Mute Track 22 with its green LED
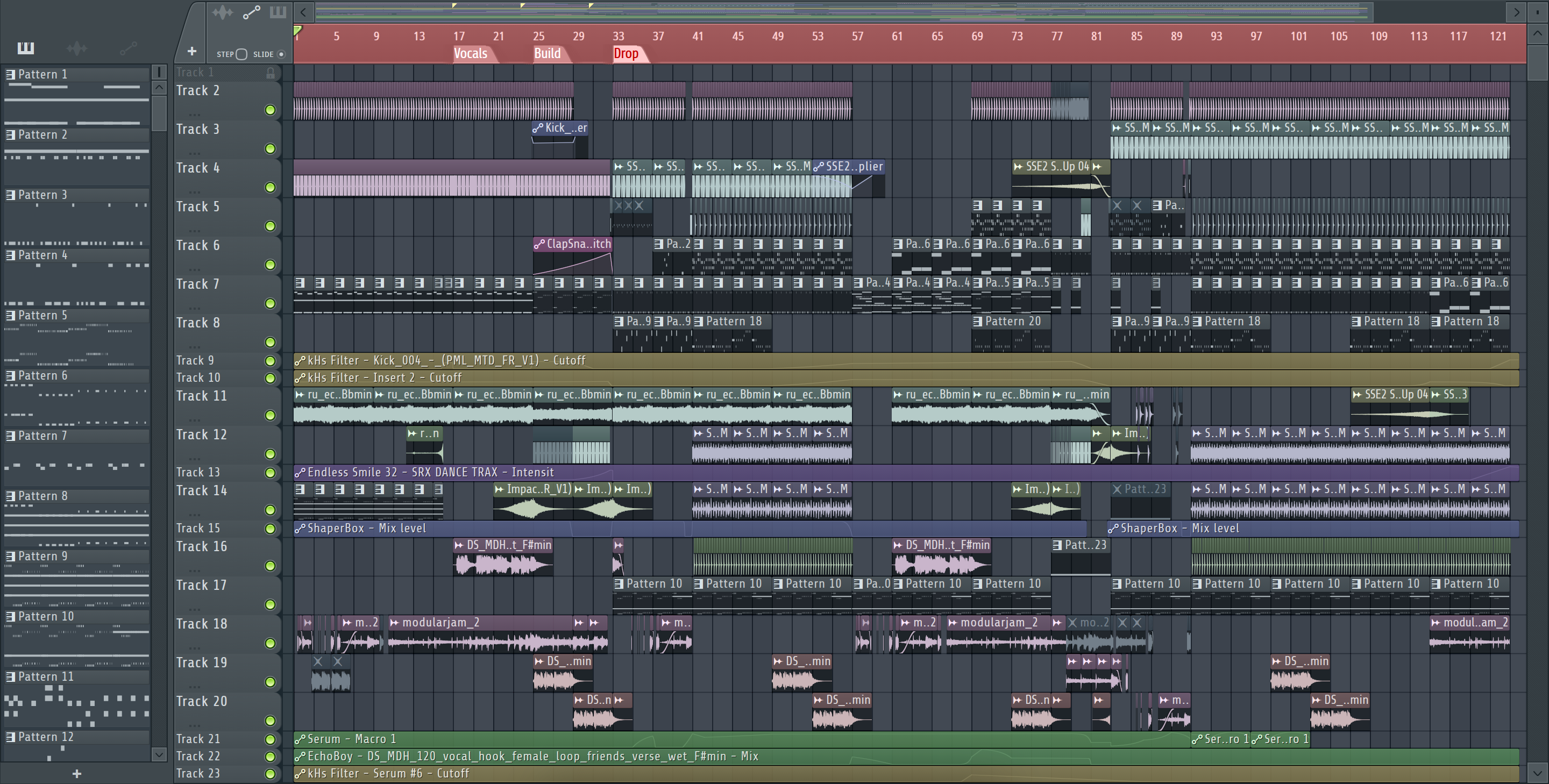This screenshot has height=784, width=1549. pos(270,757)
